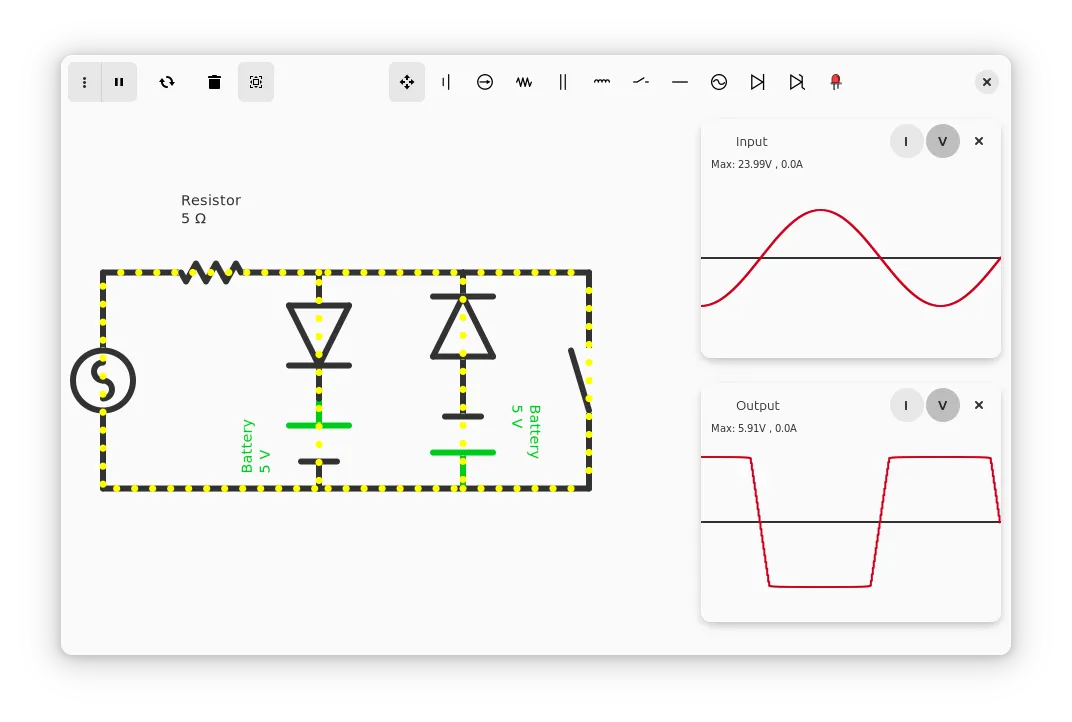
Task: Pause the circuit simulation
Action: pos(119,82)
